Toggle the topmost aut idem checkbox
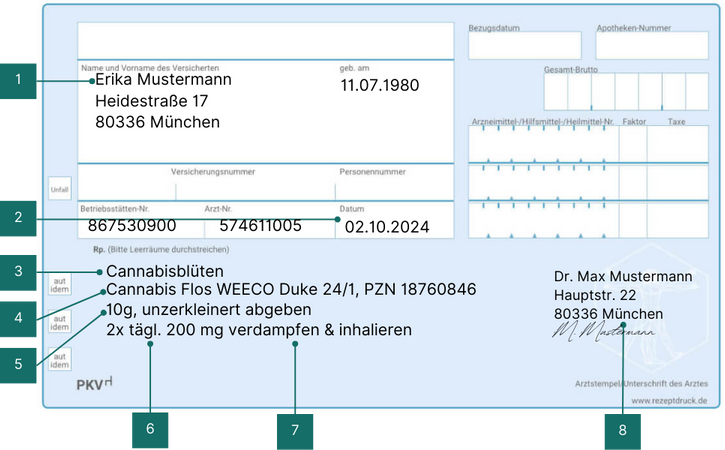The width and height of the screenshot is (725, 450). (59, 287)
